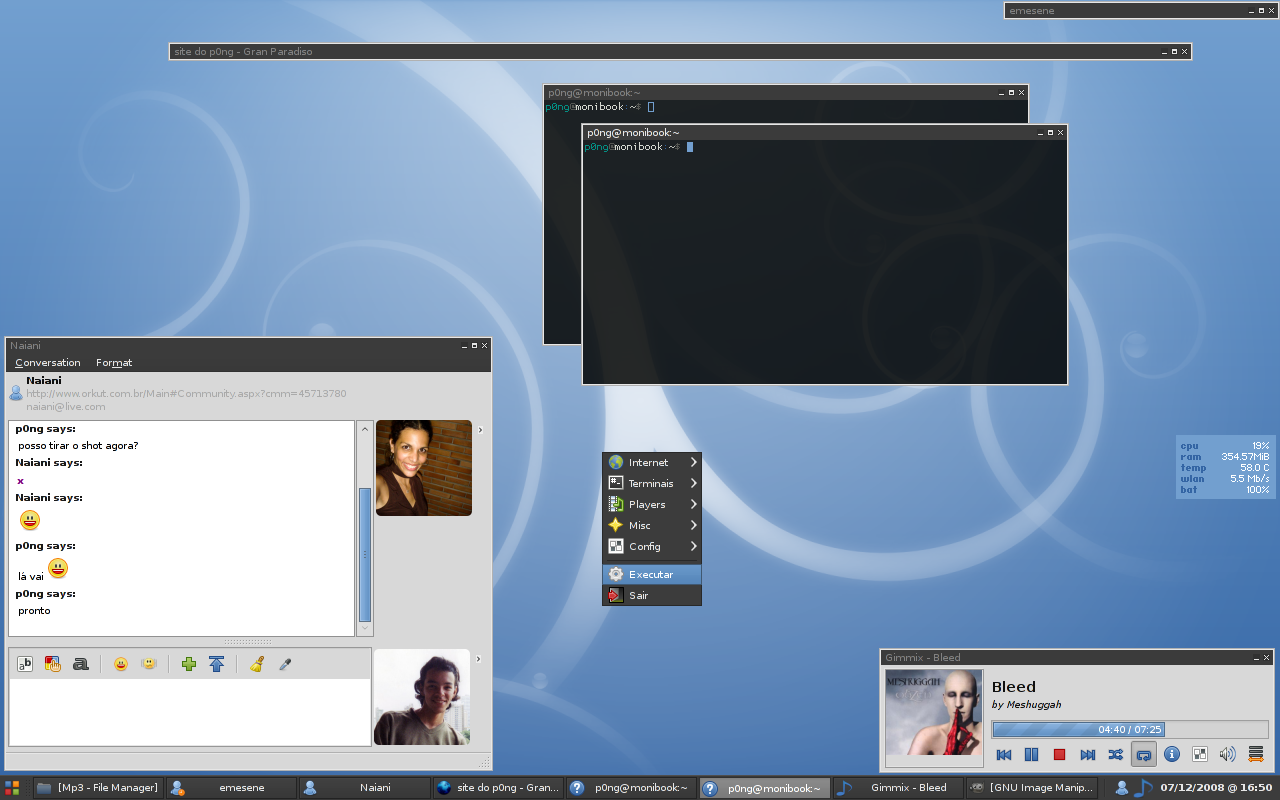Expand the arrow next to Terminais
The width and height of the screenshot is (1280, 800).
click(693, 483)
